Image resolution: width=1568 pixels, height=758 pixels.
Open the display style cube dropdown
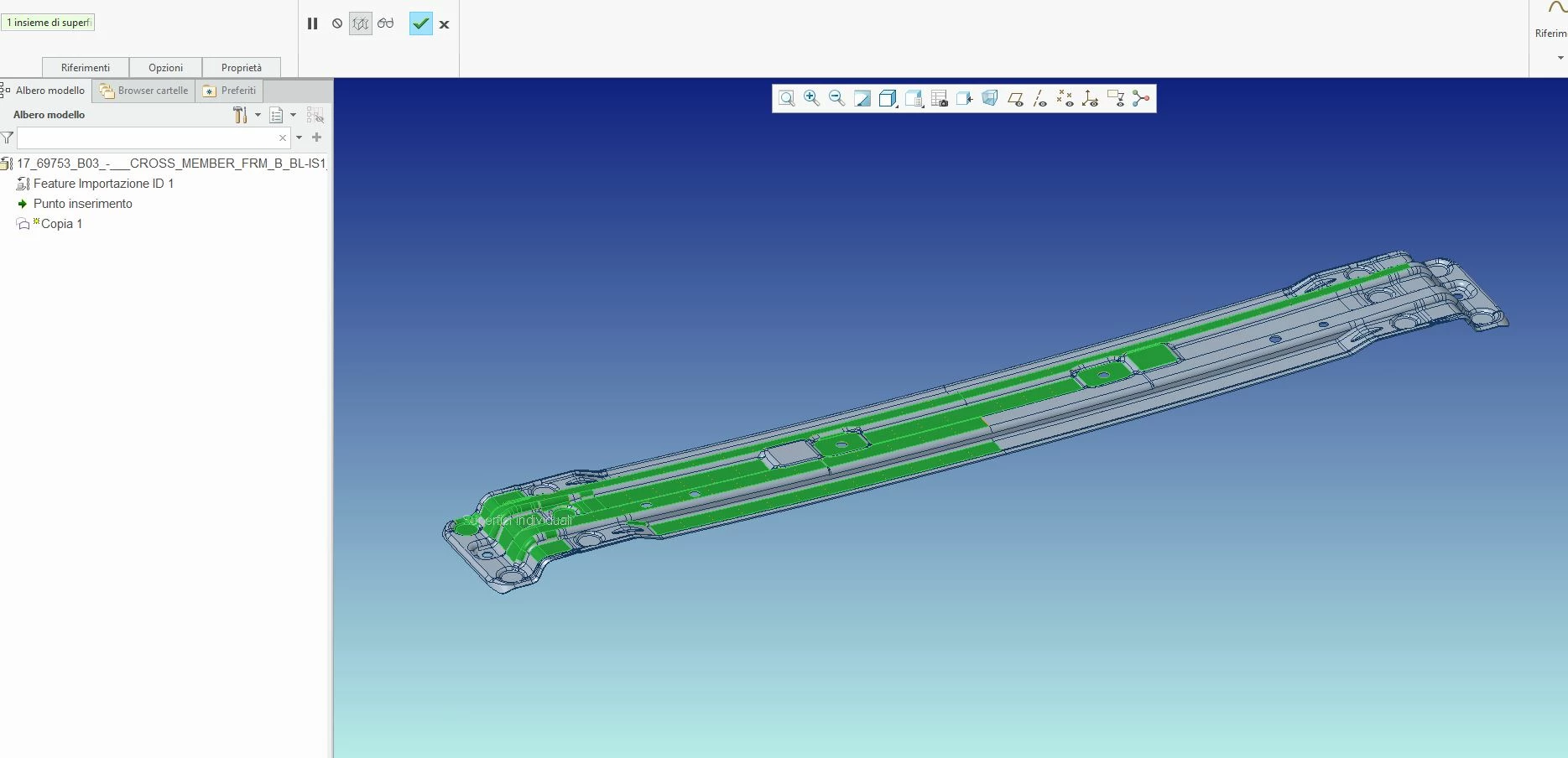click(x=888, y=98)
